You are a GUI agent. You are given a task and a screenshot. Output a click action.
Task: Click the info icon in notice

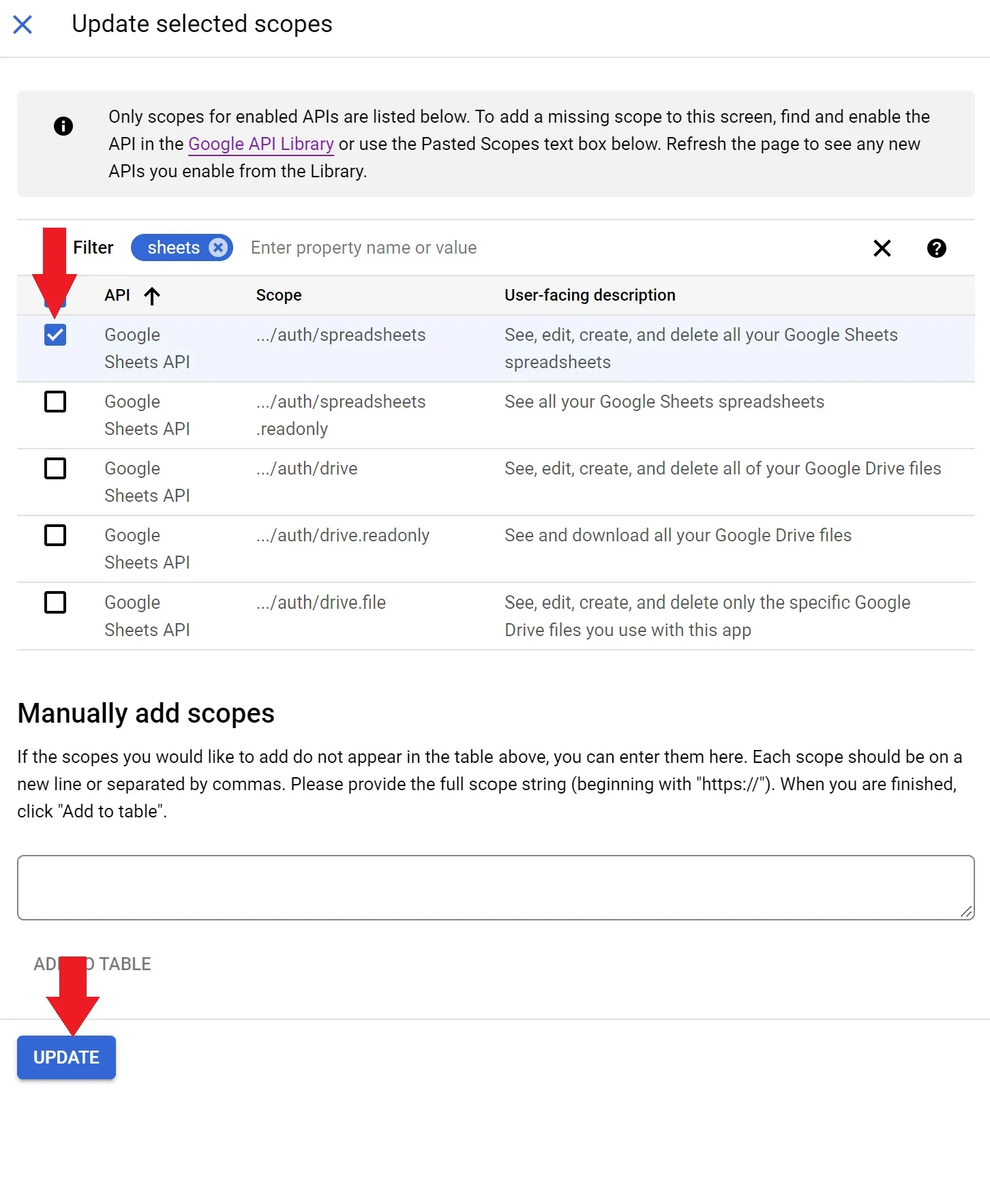[x=63, y=126]
